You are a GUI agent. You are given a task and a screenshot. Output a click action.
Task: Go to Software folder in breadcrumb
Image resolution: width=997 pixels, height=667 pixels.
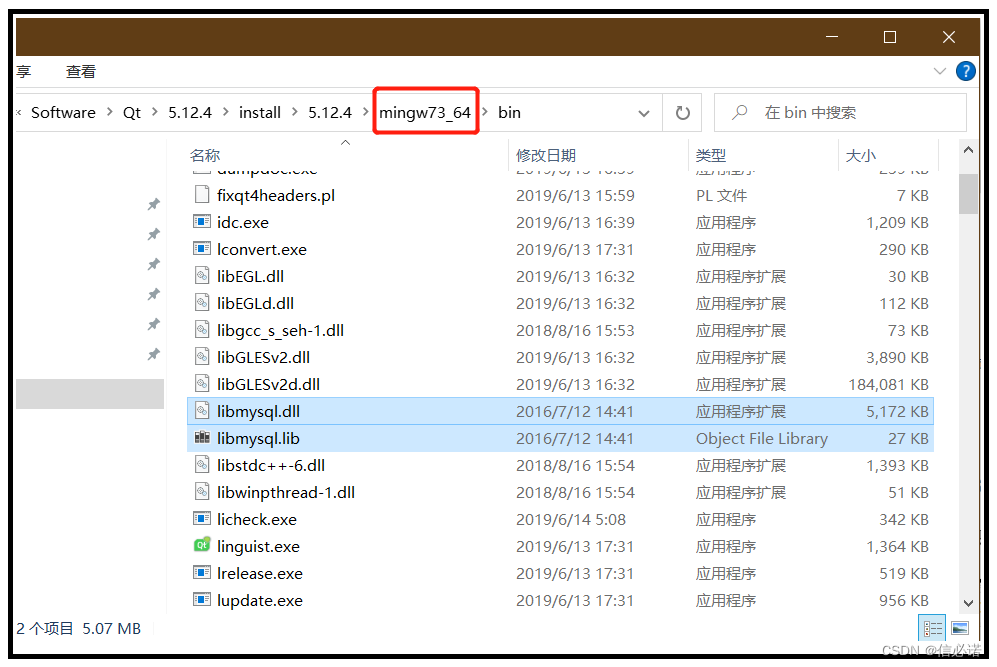pos(64,113)
